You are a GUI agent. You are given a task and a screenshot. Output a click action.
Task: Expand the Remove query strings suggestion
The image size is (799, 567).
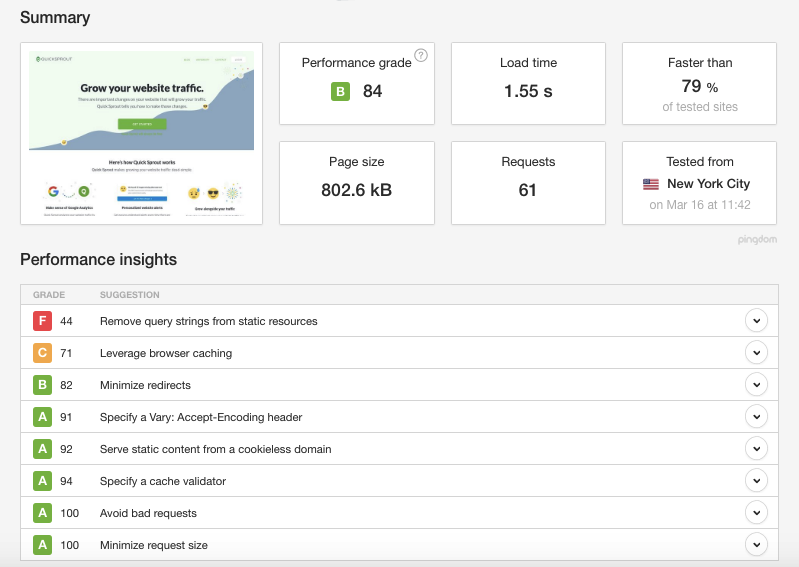pyautogui.click(x=756, y=320)
